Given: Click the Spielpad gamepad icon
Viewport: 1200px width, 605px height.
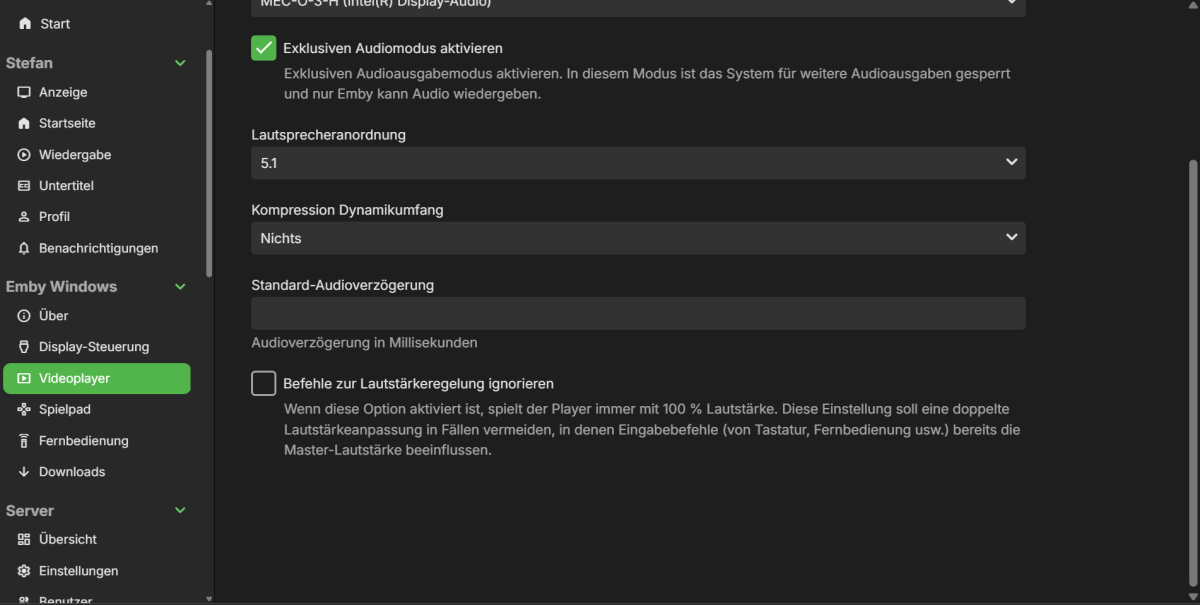Looking at the screenshot, I should click(25, 410).
